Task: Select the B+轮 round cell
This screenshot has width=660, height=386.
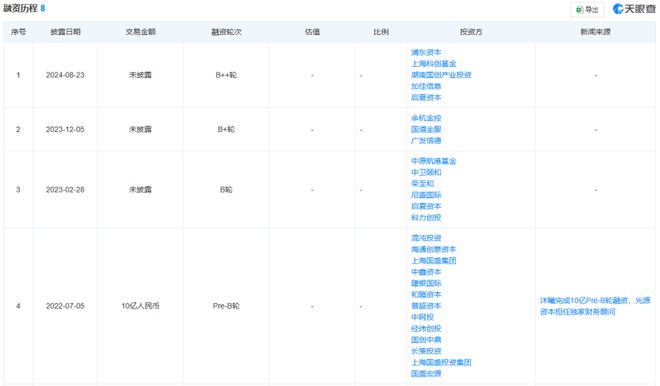Action: click(226, 130)
